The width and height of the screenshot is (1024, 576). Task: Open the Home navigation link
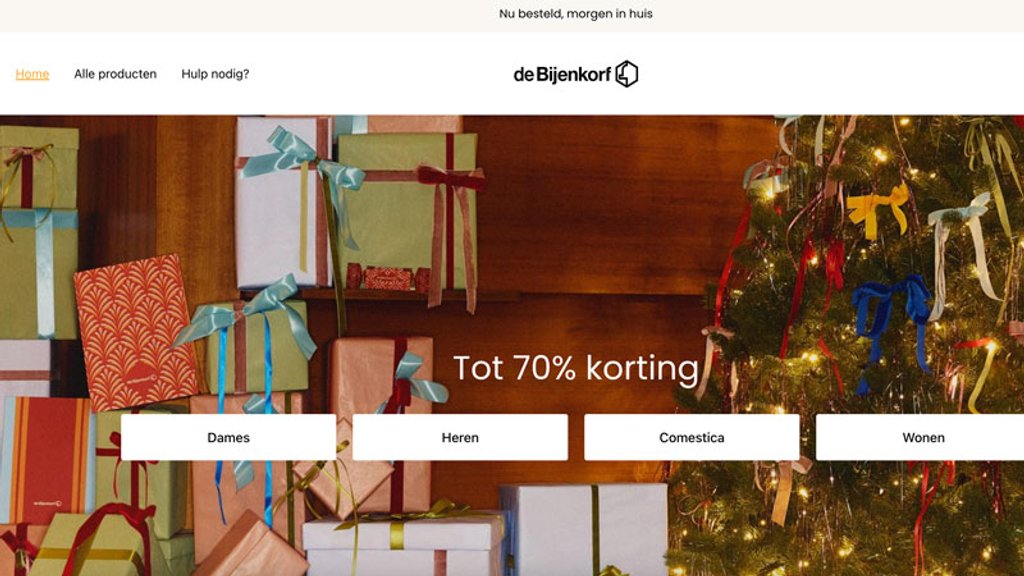[x=32, y=74]
